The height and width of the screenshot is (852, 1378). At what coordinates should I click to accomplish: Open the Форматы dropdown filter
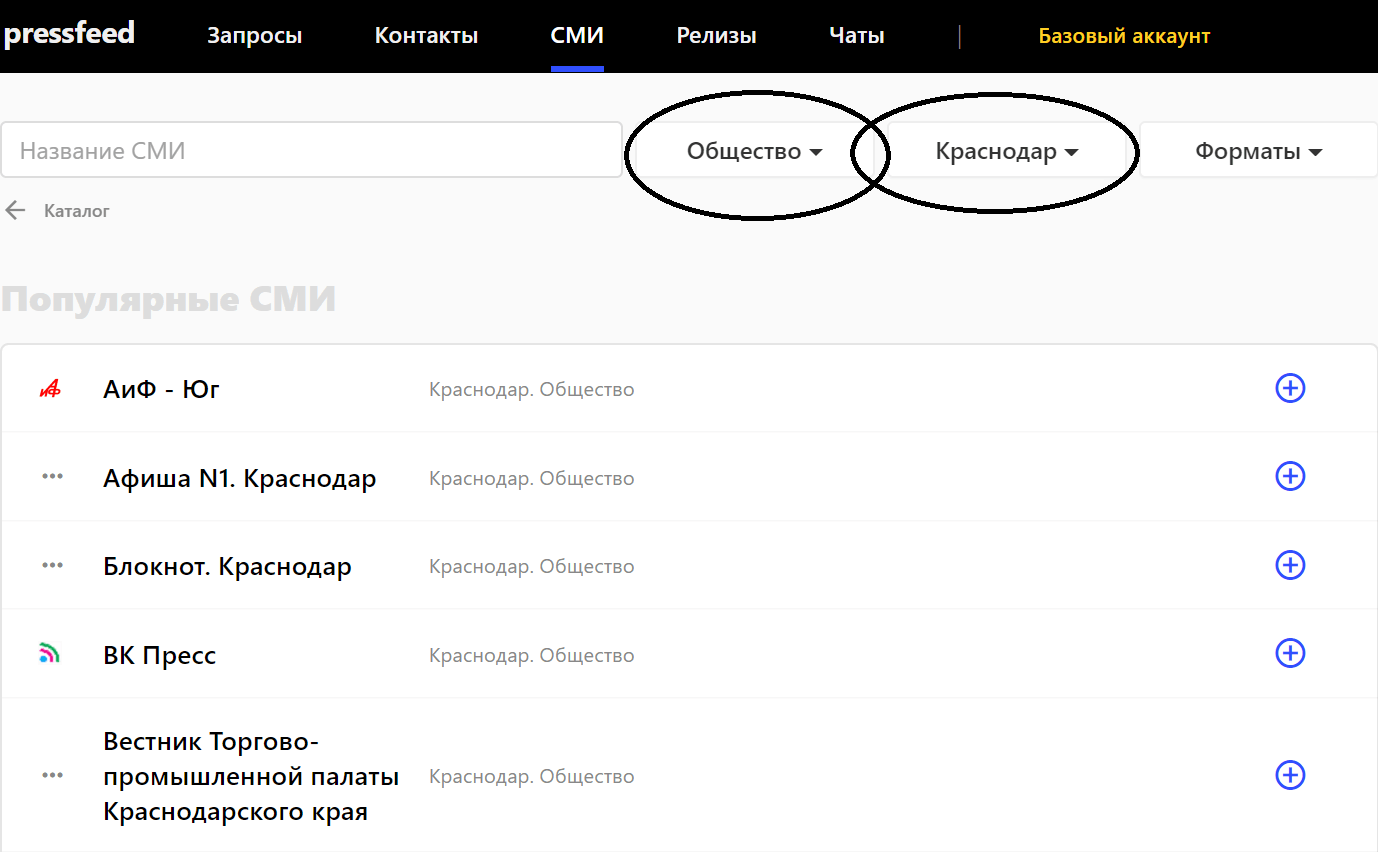[1258, 151]
